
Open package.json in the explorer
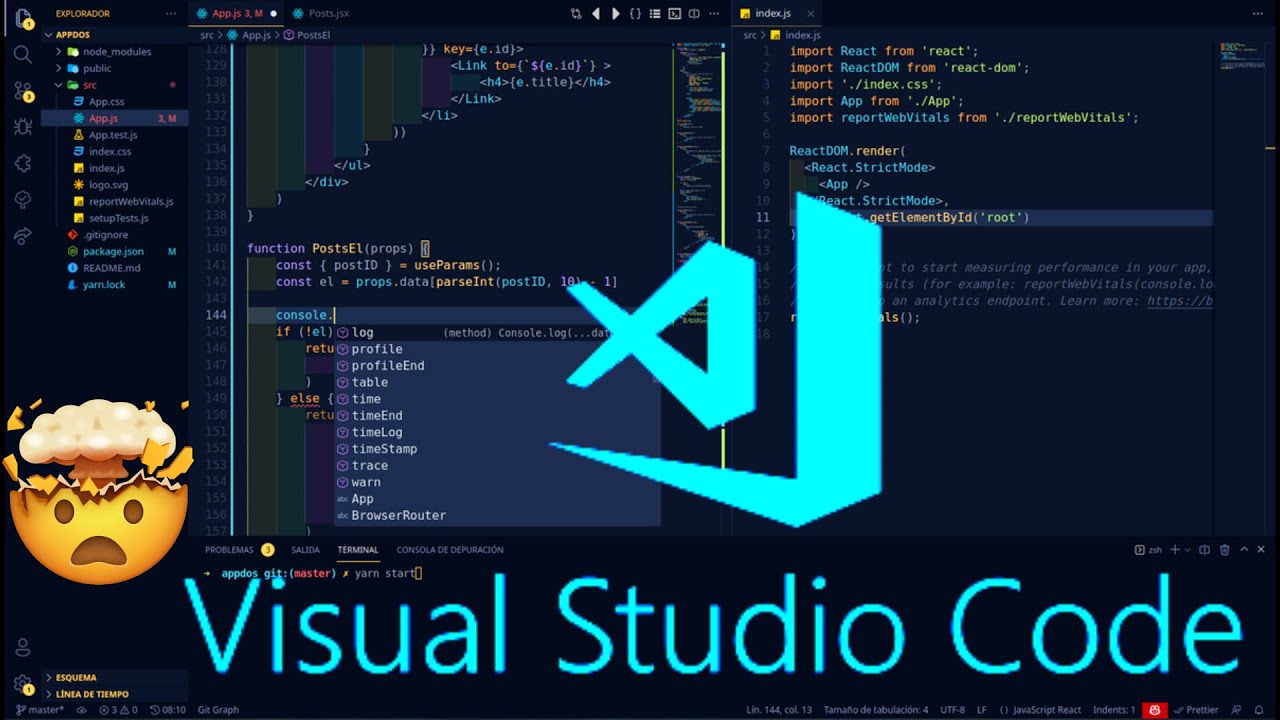click(x=113, y=252)
